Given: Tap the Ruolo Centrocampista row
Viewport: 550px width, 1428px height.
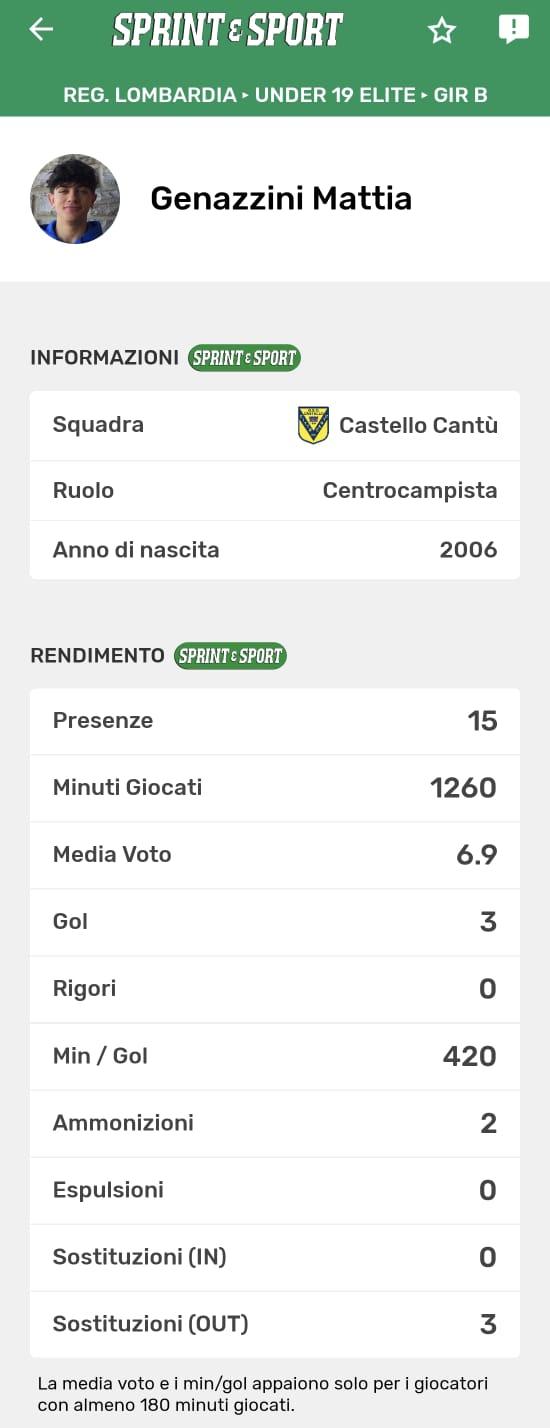Looking at the screenshot, I should [275, 490].
